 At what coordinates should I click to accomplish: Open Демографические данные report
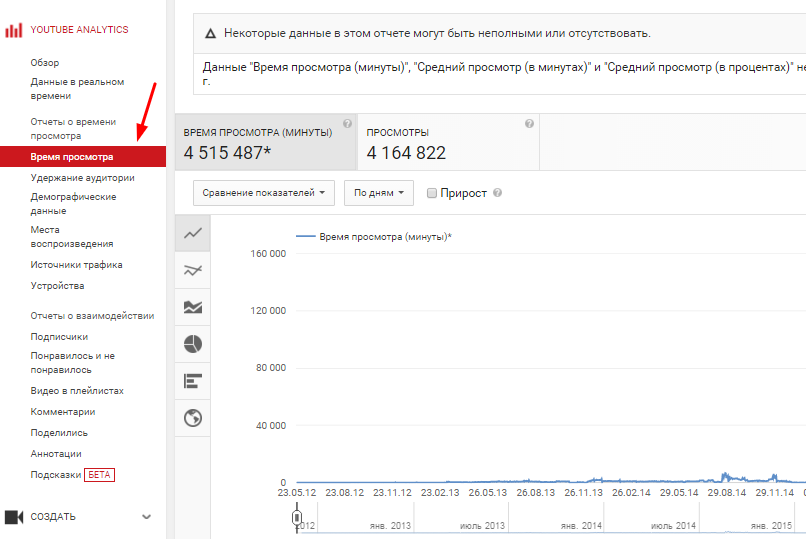73,203
